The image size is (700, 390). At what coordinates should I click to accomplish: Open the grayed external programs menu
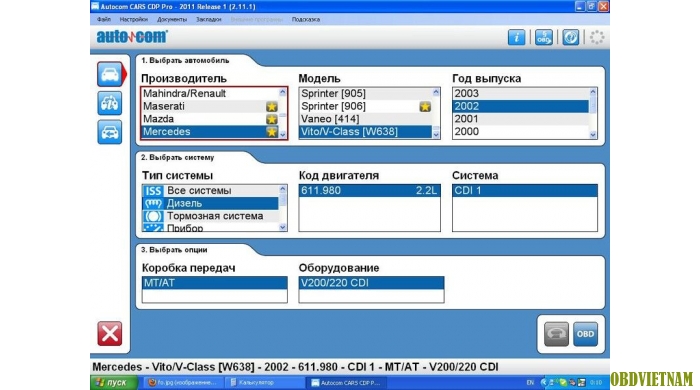pyautogui.click(x=257, y=20)
